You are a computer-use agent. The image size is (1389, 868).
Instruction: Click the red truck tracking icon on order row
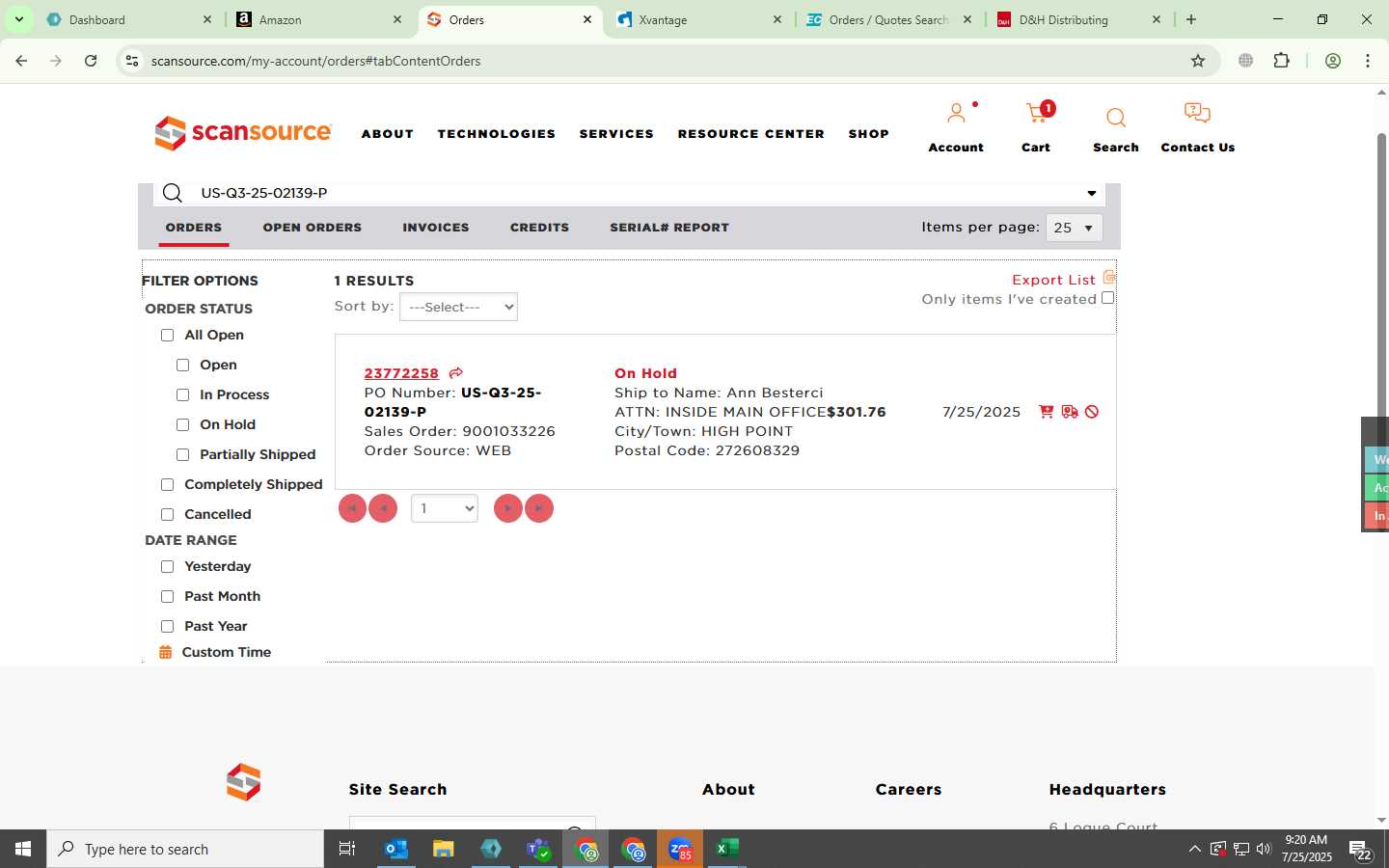[1070, 412]
